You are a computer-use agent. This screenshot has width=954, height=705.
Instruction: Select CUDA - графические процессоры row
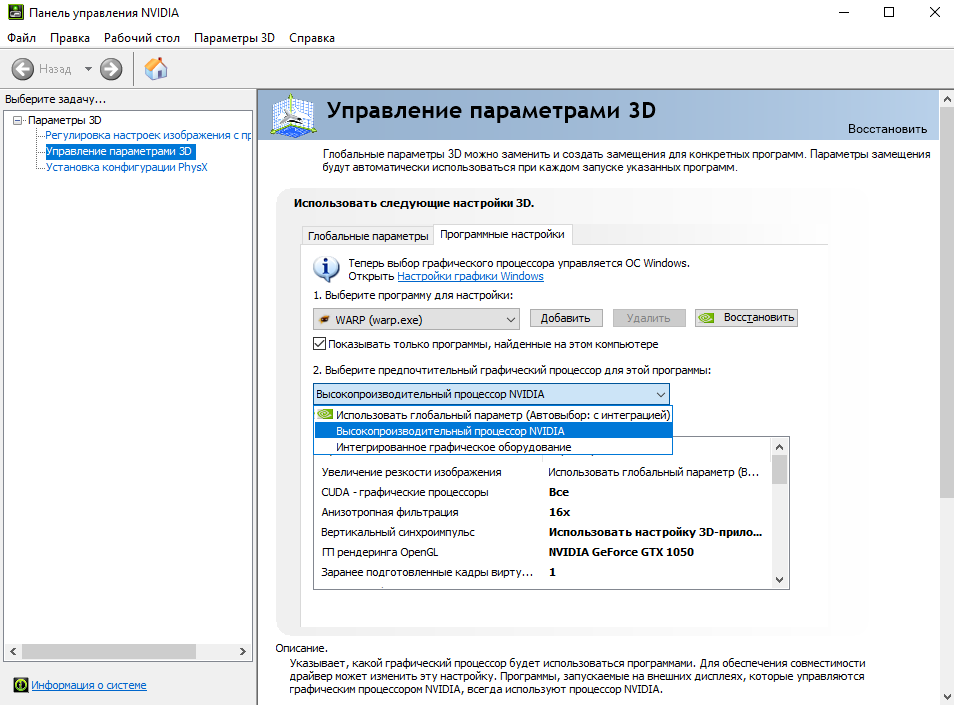542,492
